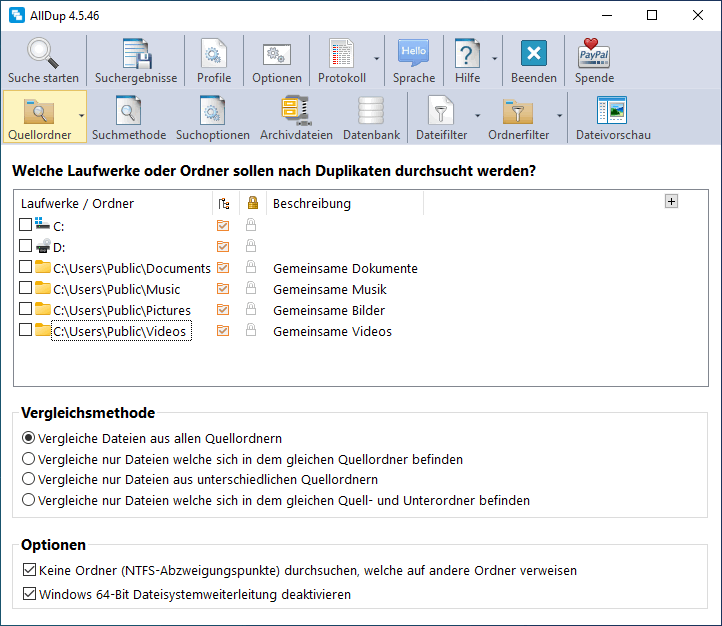
Task: Select Vergleiche nur Dateien aus unterschiedlichen Quellordnern
Action: pos(28,480)
